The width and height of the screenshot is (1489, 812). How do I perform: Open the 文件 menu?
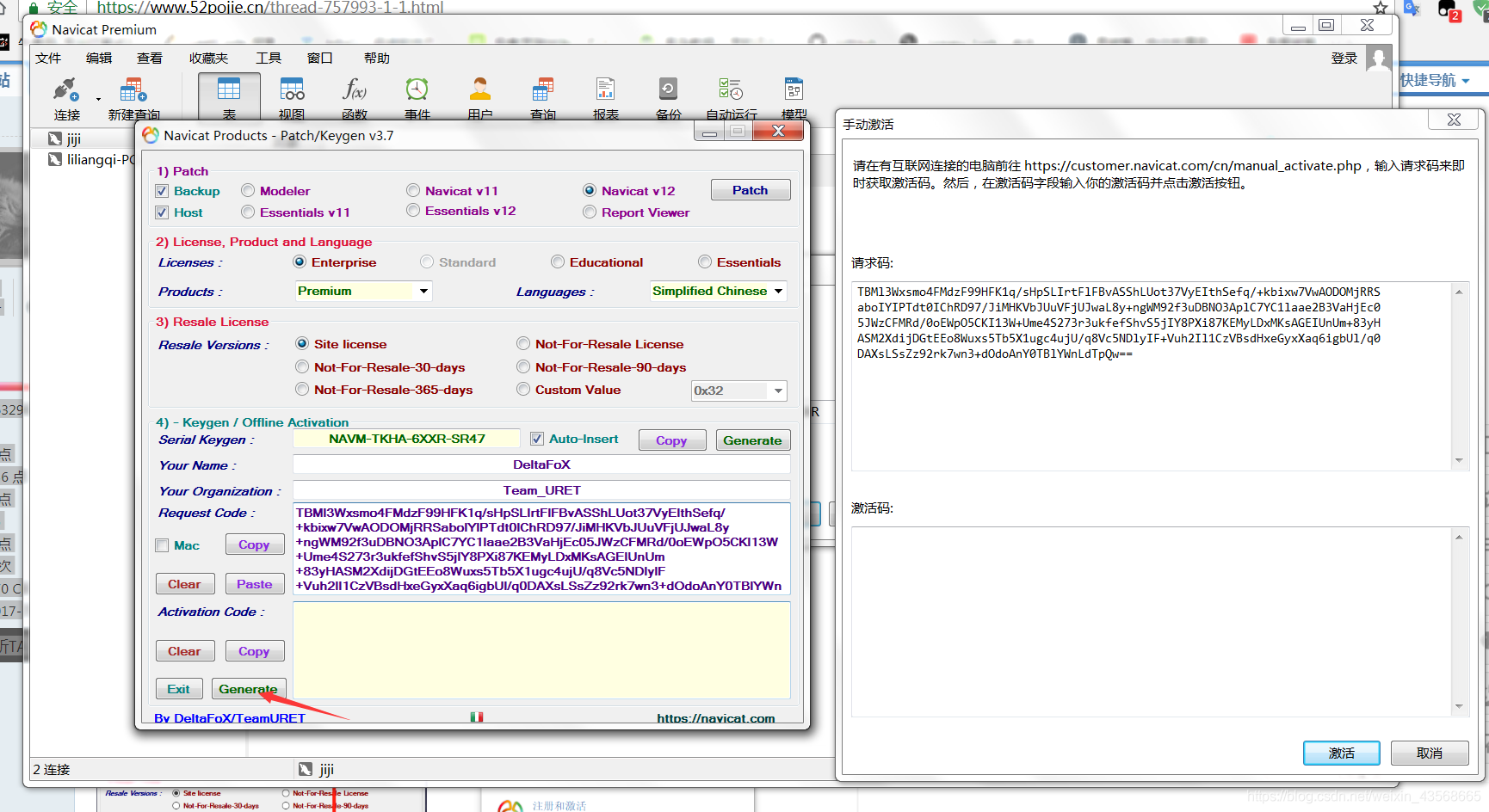48,58
